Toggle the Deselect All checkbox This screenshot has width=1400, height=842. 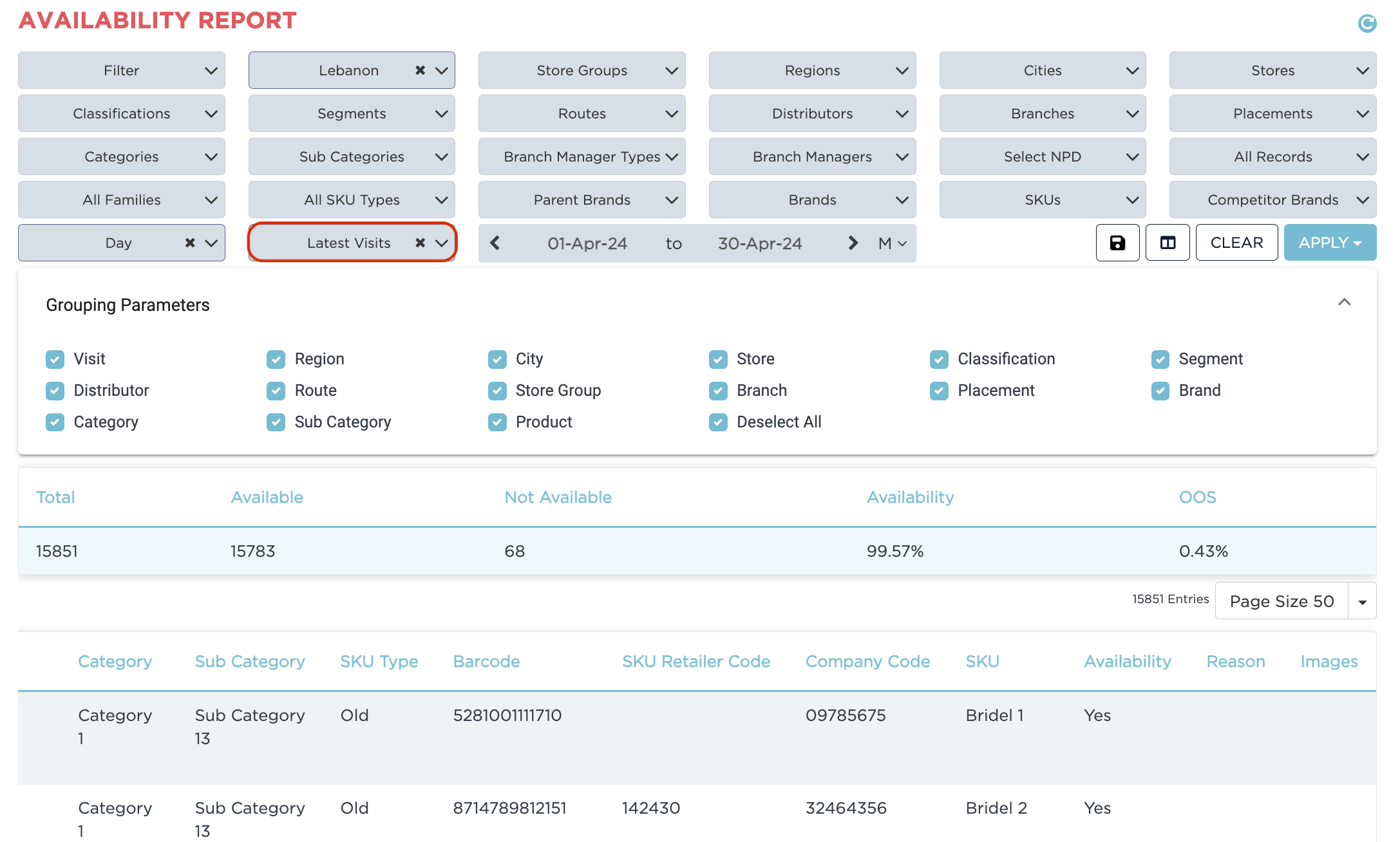pos(718,422)
